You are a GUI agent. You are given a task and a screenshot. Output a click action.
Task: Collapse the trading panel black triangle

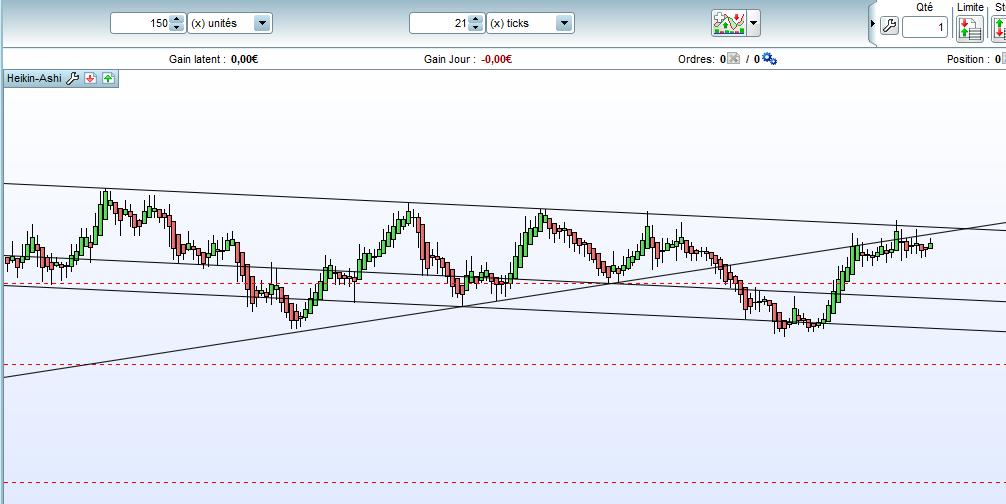pyautogui.click(x=873, y=24)
